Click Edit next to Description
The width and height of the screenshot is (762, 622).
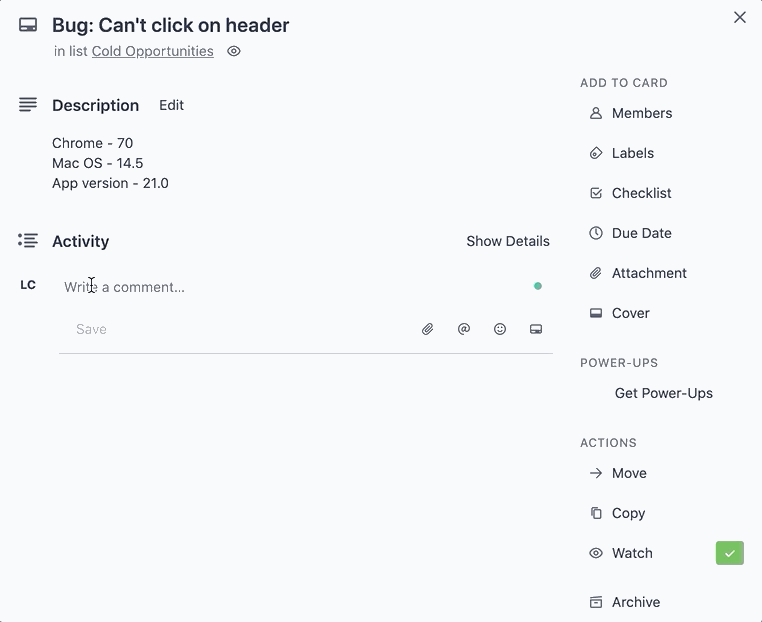(x=172, y=105)
